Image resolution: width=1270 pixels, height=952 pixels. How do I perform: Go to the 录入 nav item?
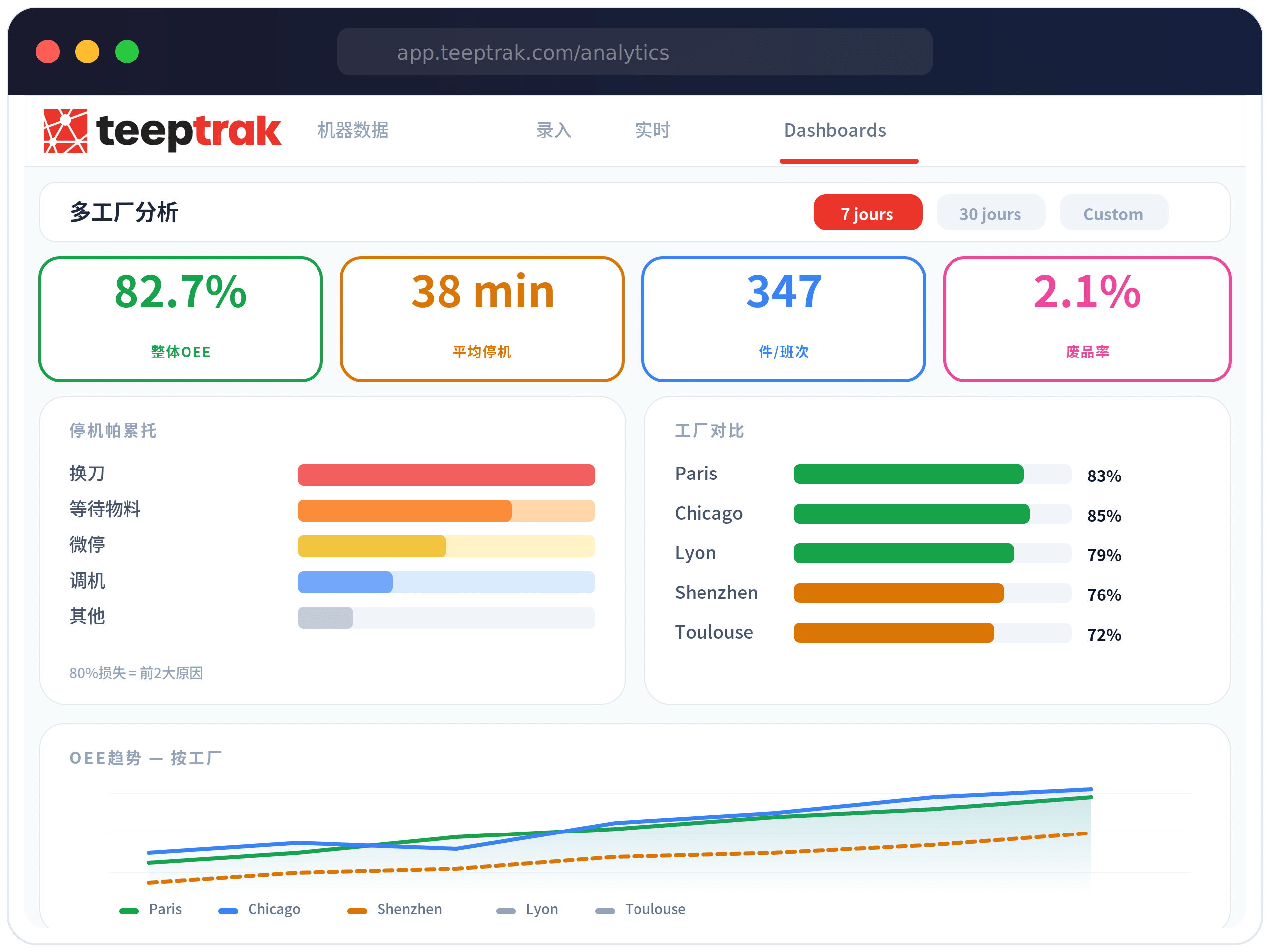[x=553, y=130]
